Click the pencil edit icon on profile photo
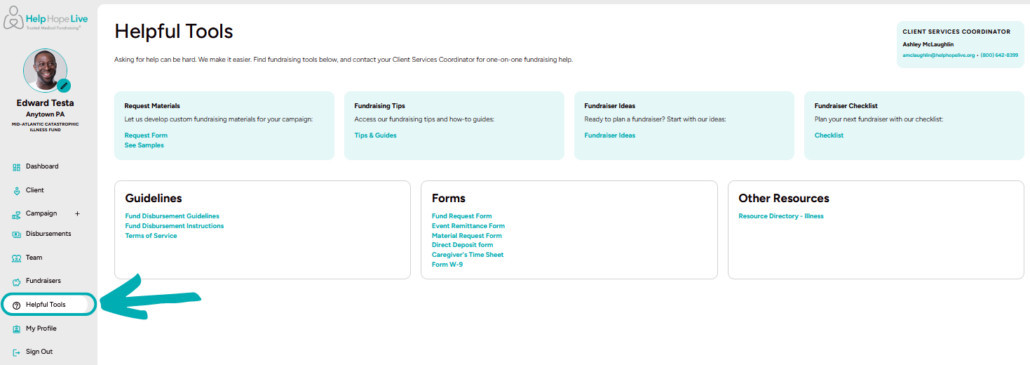This screenshot has width=1030, height=365. coord(64,85)
